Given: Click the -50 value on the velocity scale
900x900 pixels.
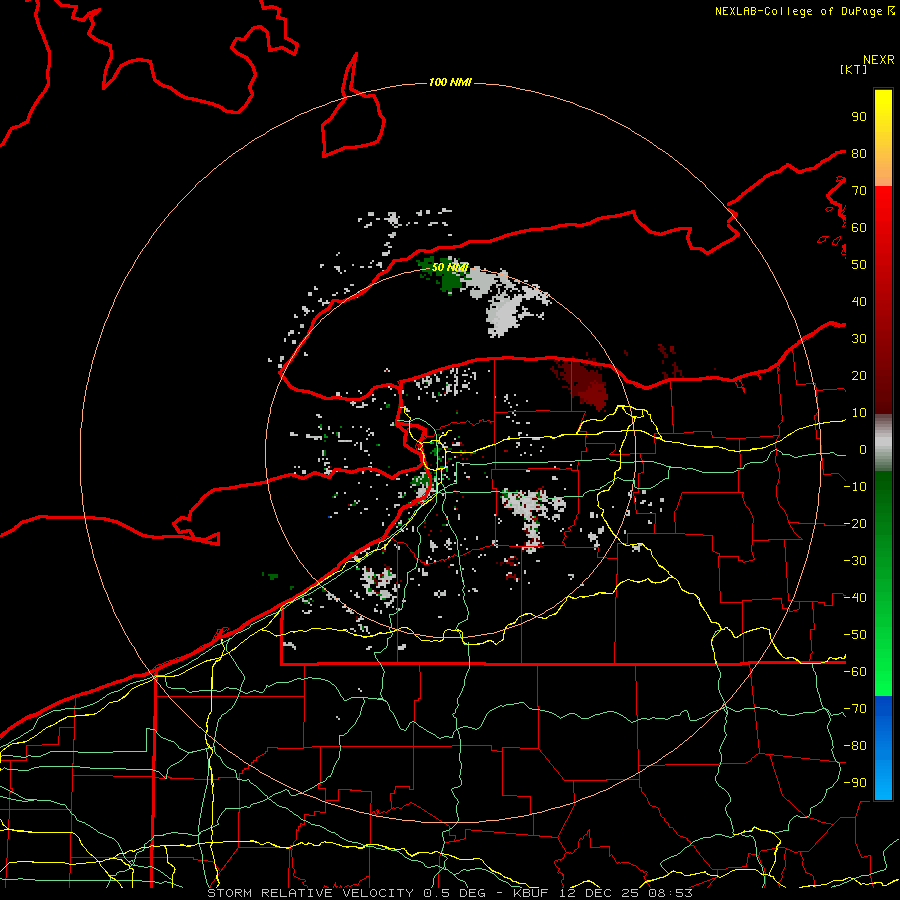Looking at the screenshot, I should pos(855,635).
